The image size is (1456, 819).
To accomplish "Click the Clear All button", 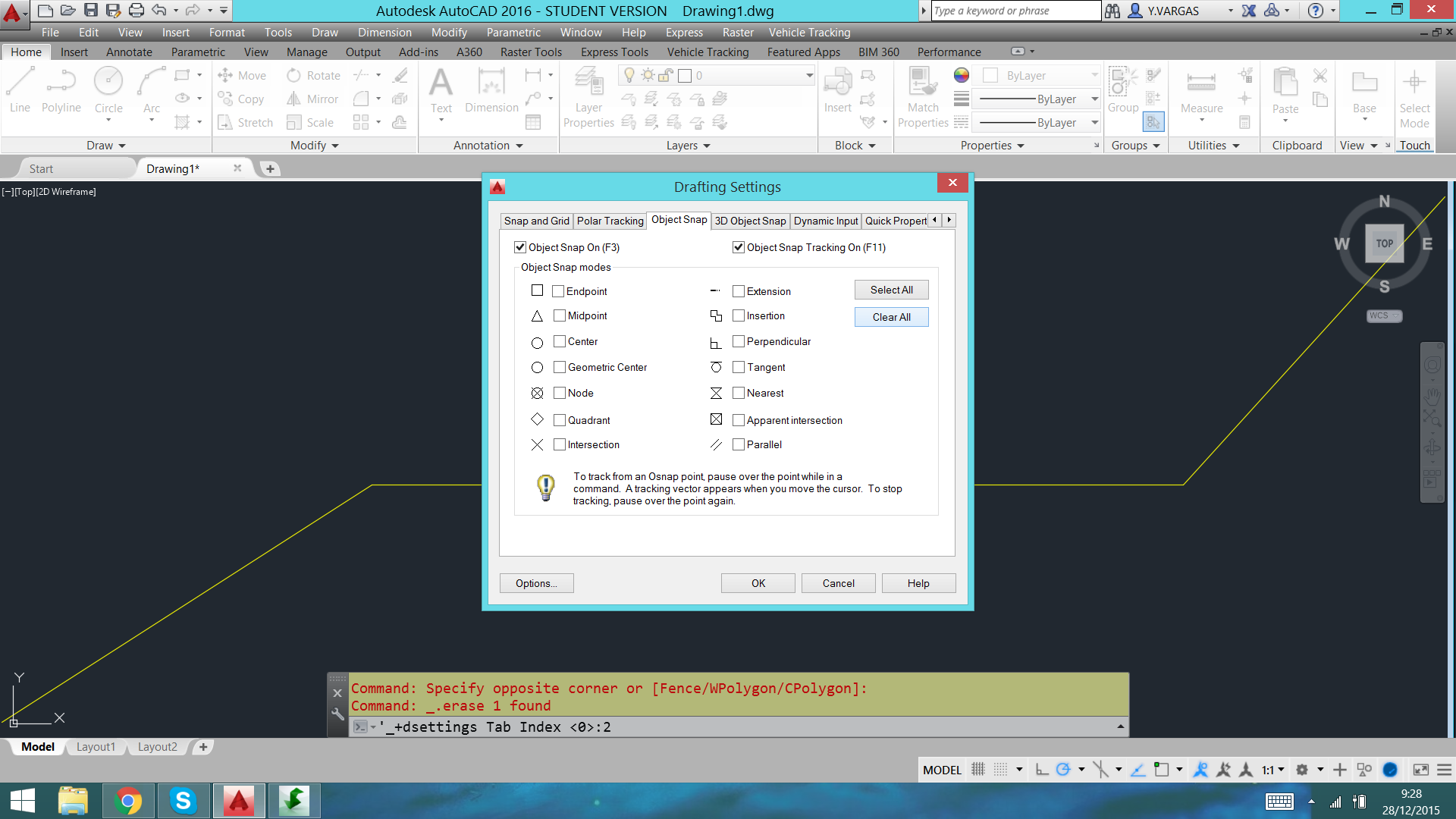I will coord(891,317).
